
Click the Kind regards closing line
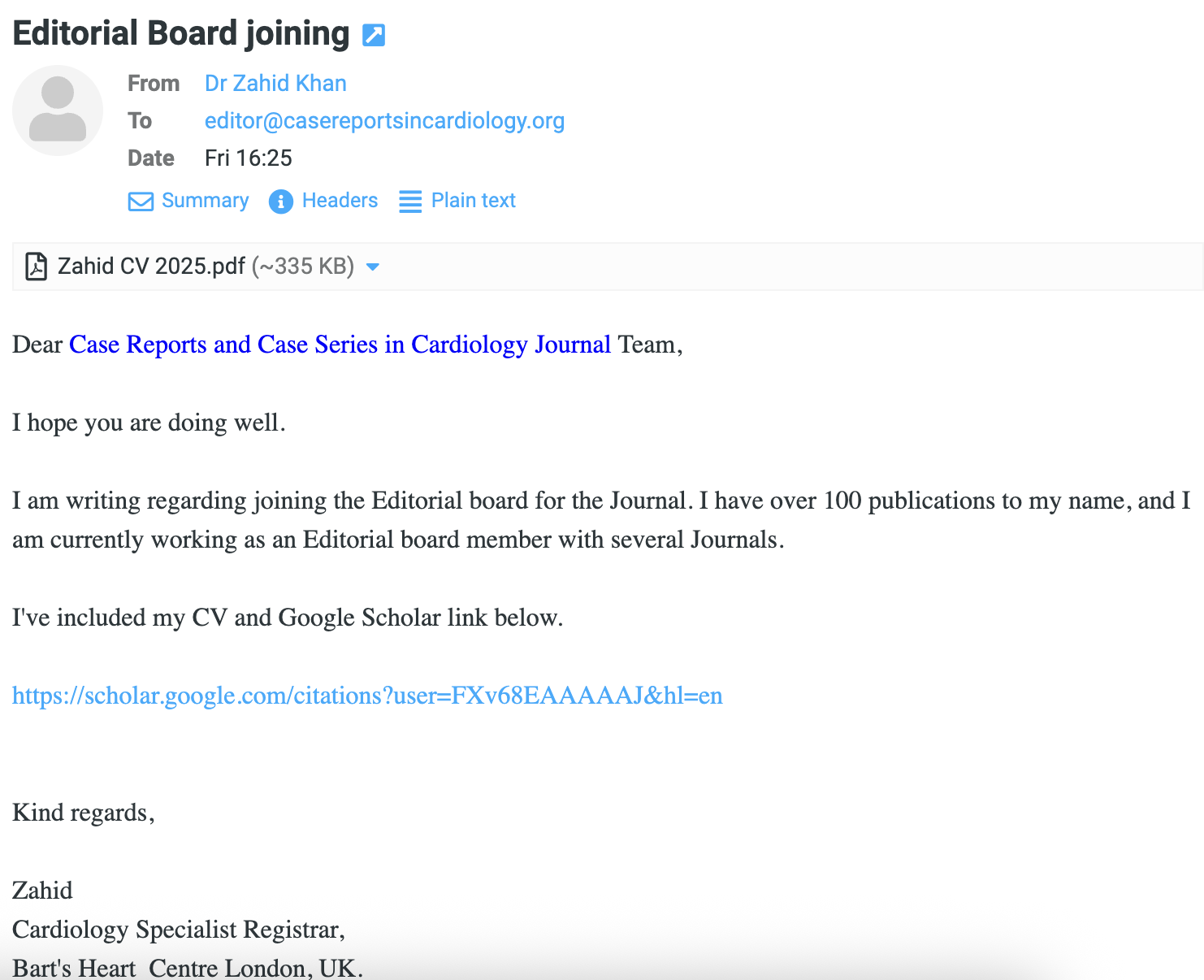(83, 813)
